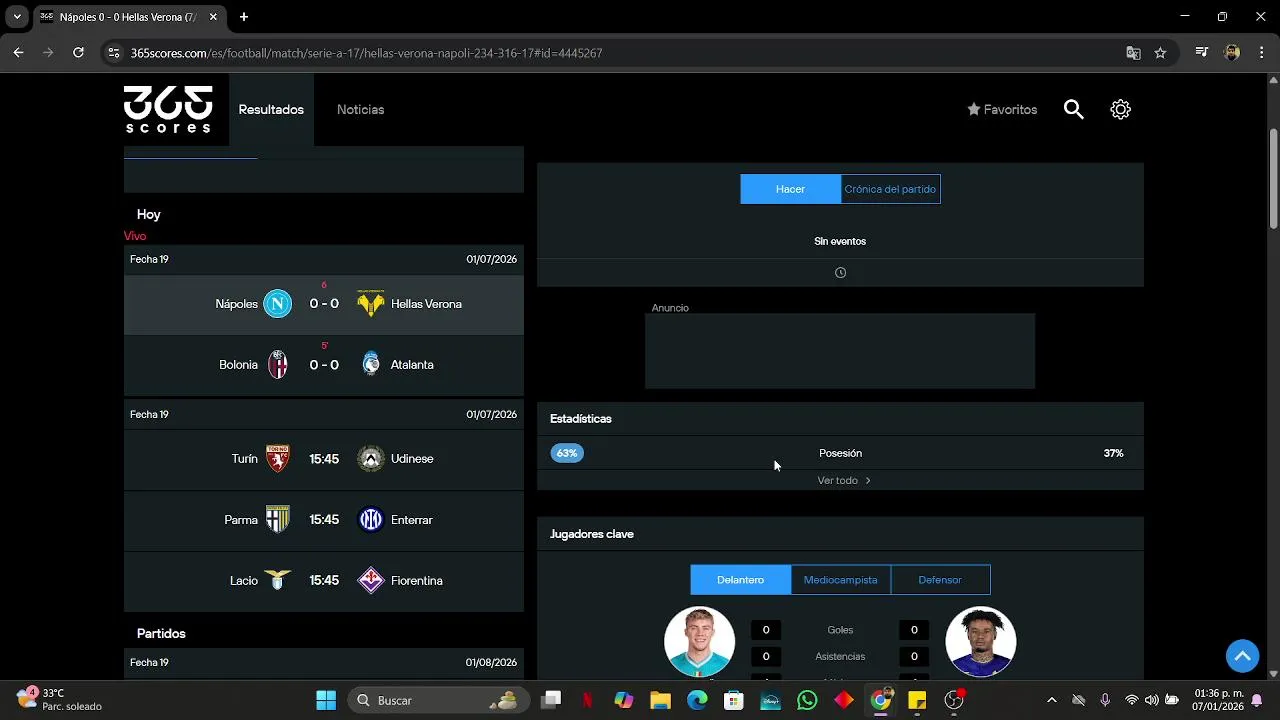
Task: Click the Bolonia team crest
Action: [277, 365]
